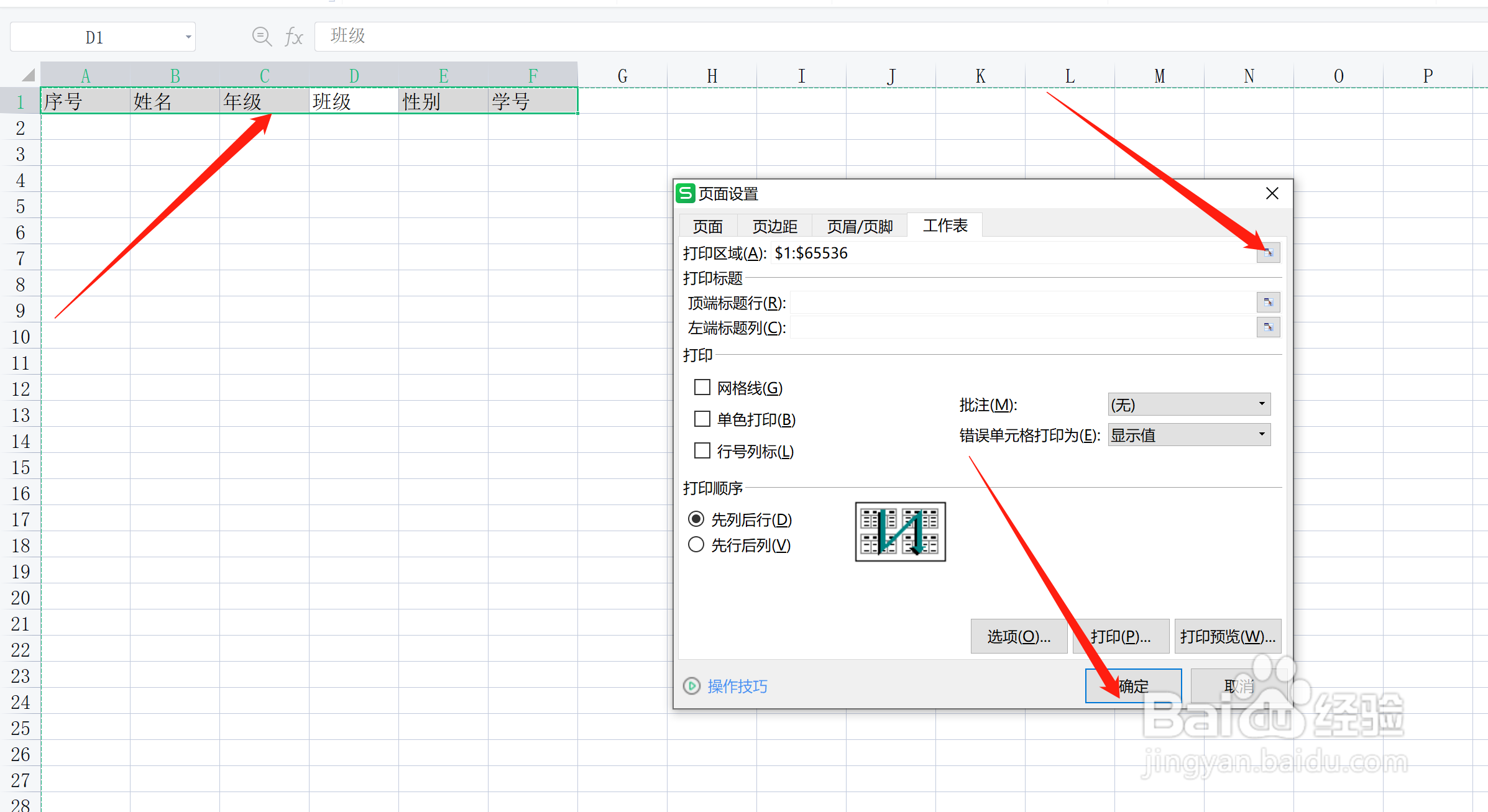The image size is (1488, 812).
Task: Click column header M
Action: click(1160, 76)
